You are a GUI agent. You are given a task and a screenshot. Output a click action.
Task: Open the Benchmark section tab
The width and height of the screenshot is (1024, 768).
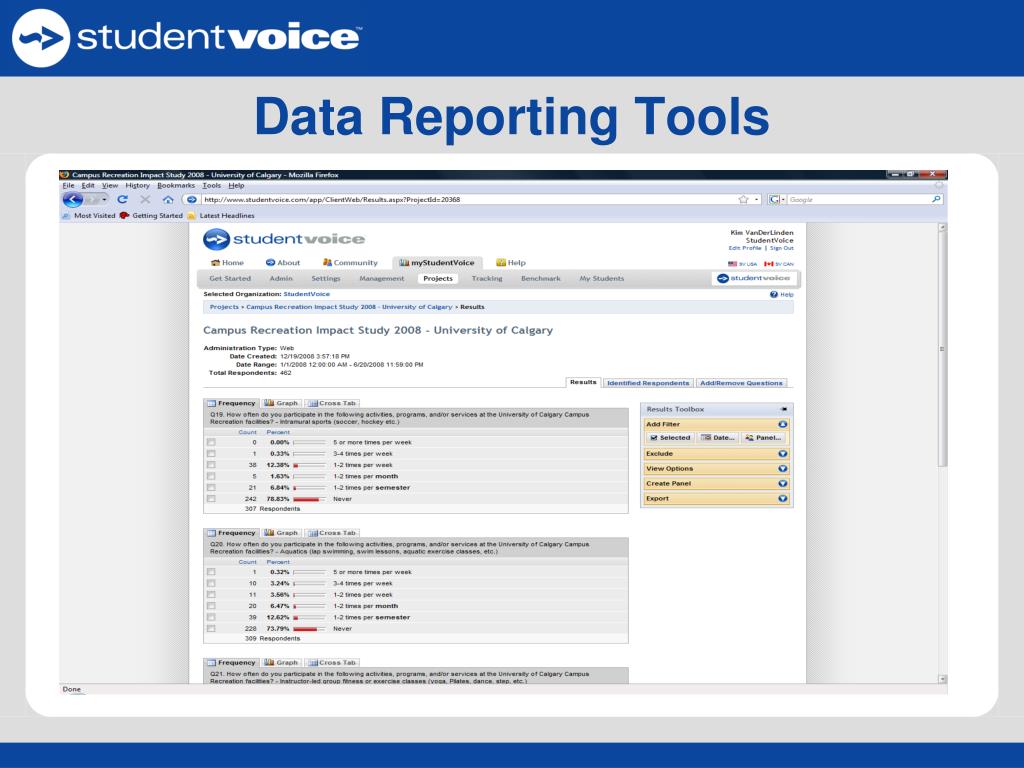pos(541,278)
